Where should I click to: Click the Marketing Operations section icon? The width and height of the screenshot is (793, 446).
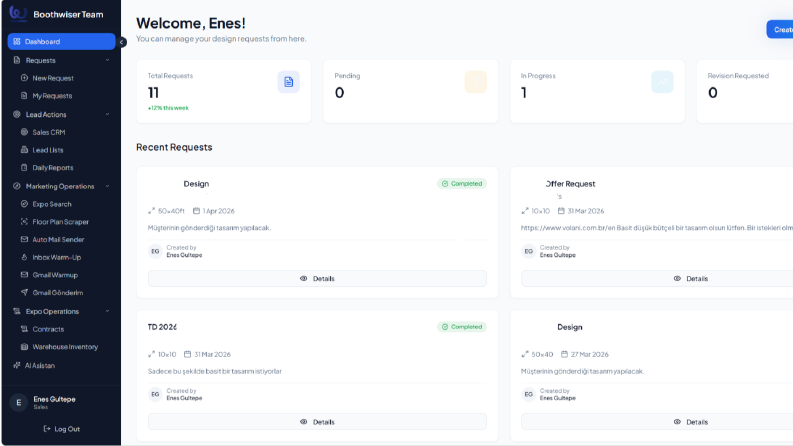[17, 186]
